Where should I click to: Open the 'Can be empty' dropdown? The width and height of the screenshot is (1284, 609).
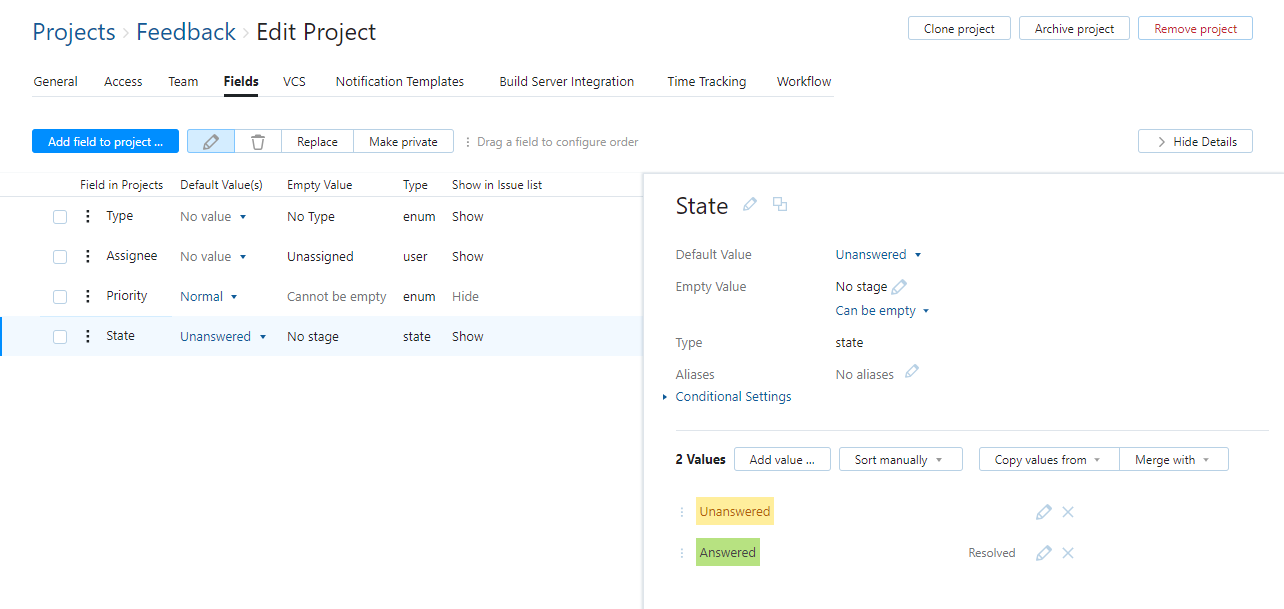882,311
